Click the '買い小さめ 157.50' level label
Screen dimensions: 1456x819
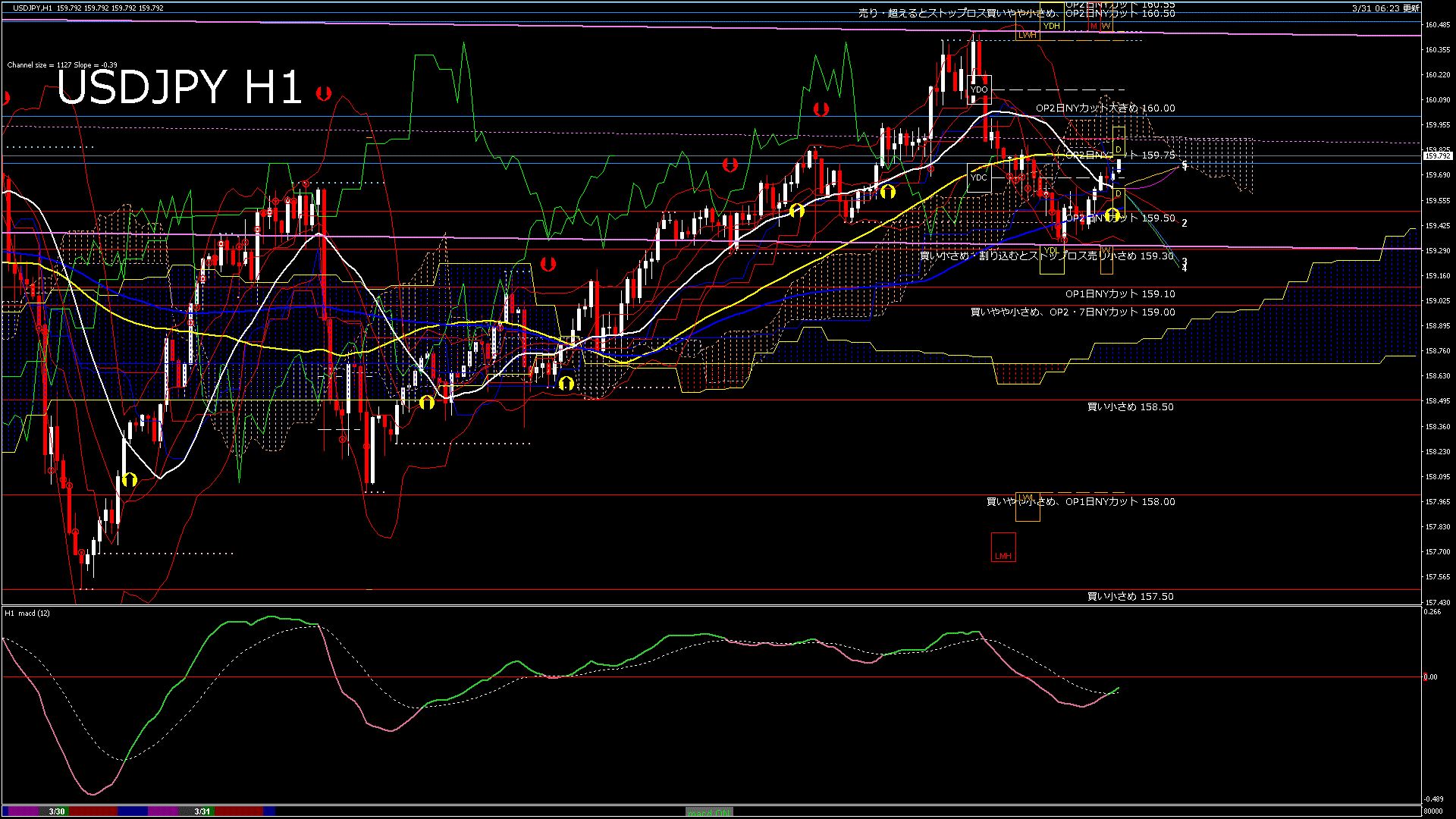point(1130,597)
